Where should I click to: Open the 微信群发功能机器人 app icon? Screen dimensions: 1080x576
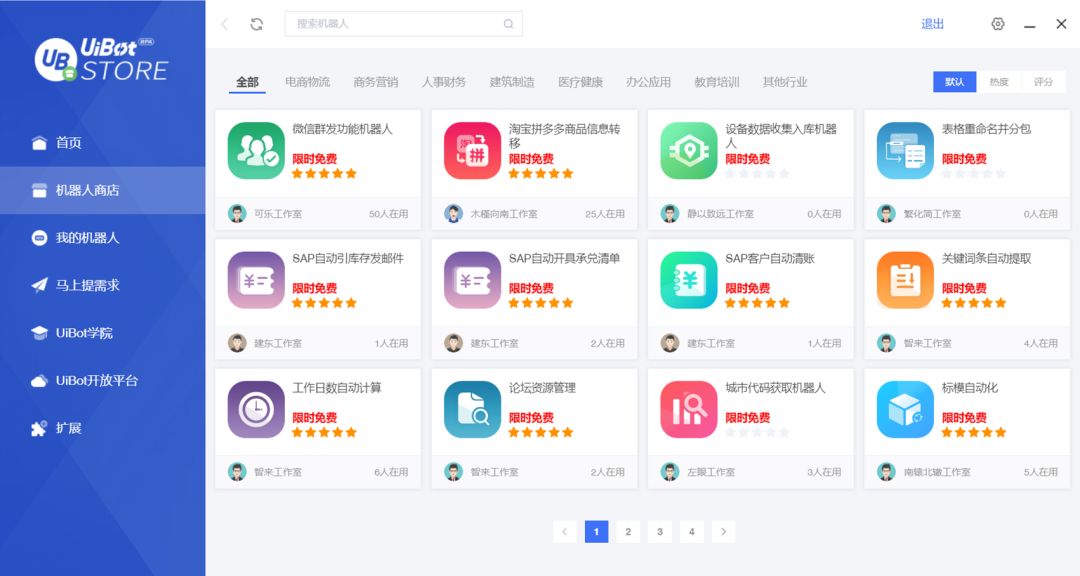tap(256, 151)
